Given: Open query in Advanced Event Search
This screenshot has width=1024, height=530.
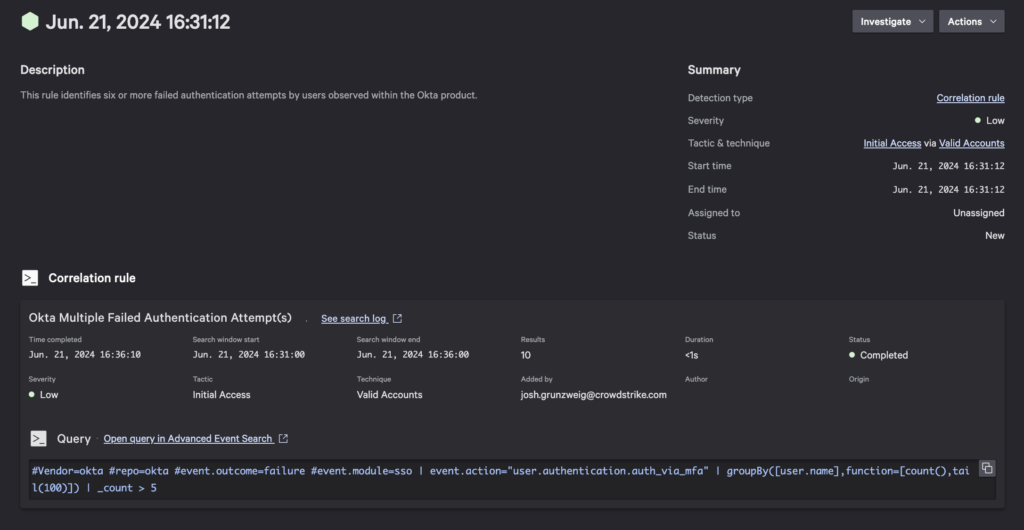Looking at the screenshot, I should point(188,439).
